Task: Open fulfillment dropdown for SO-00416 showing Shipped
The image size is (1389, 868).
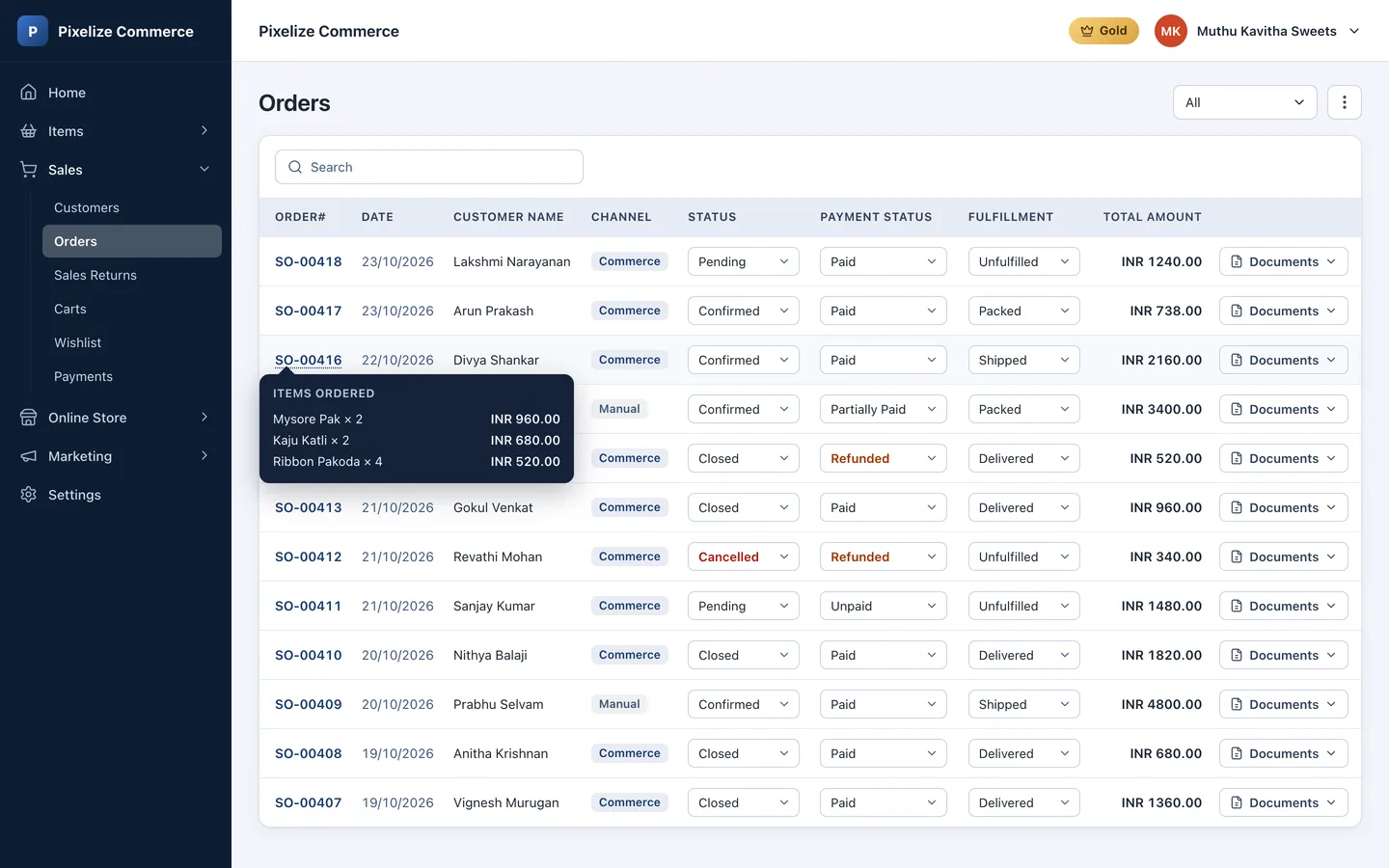Action: tap(1024, 360)
